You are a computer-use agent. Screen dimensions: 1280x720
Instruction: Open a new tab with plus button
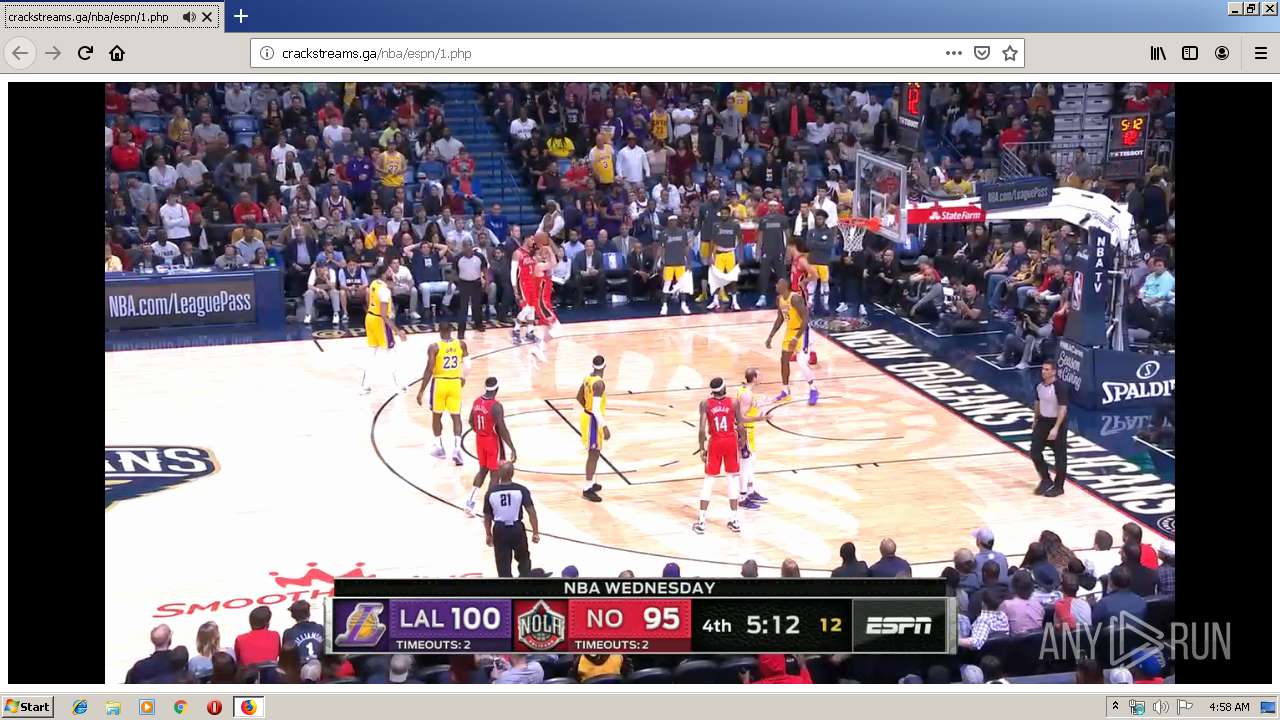pyautogui.click(x=241, y=16)
